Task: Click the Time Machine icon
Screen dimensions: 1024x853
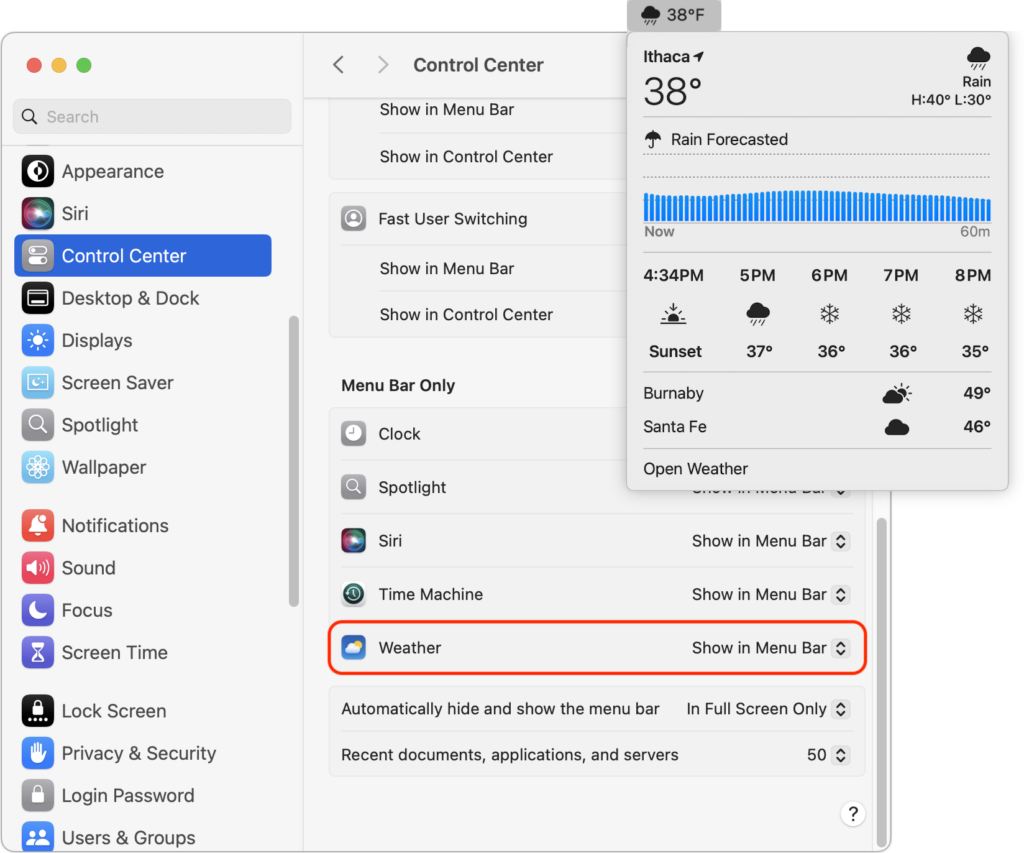Action: 353,594
